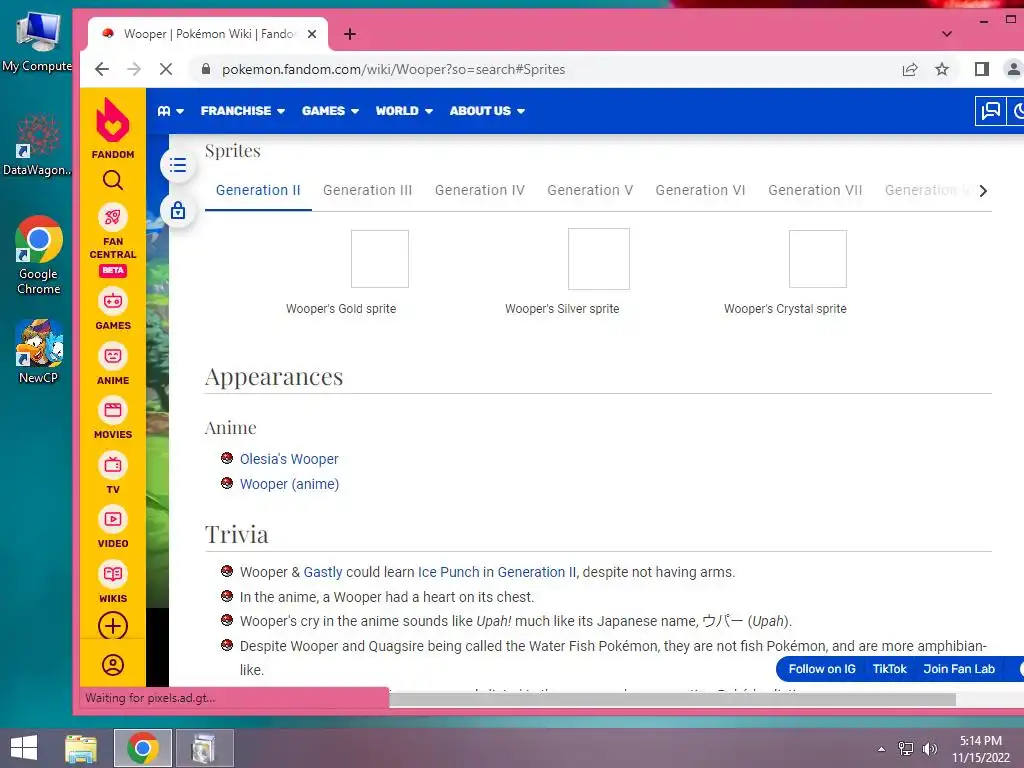Expand the WORLD dropdown menu
Image resolution: width=1024 pixels, height=768 pixels.
(x=404, y=111)
